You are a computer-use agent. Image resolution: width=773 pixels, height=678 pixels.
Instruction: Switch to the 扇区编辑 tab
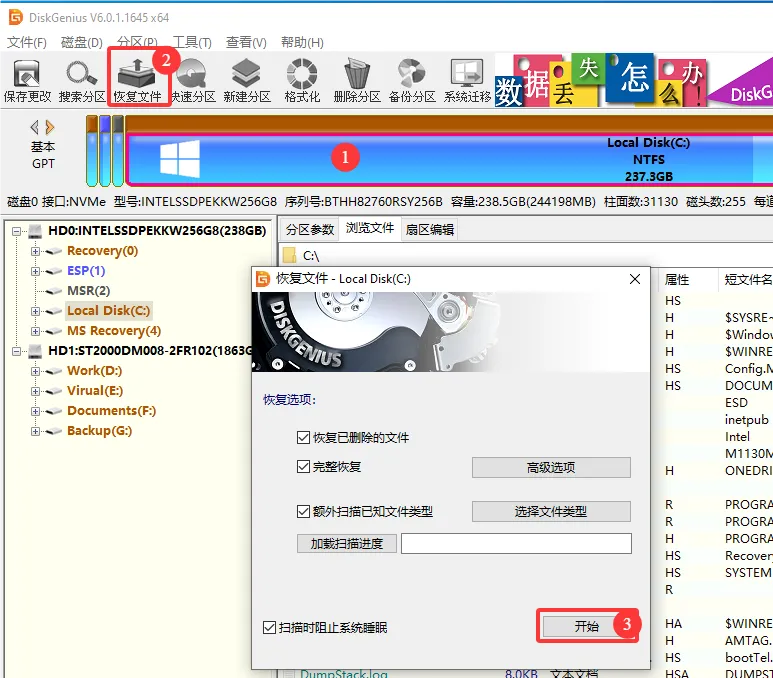tap(429, 229)
